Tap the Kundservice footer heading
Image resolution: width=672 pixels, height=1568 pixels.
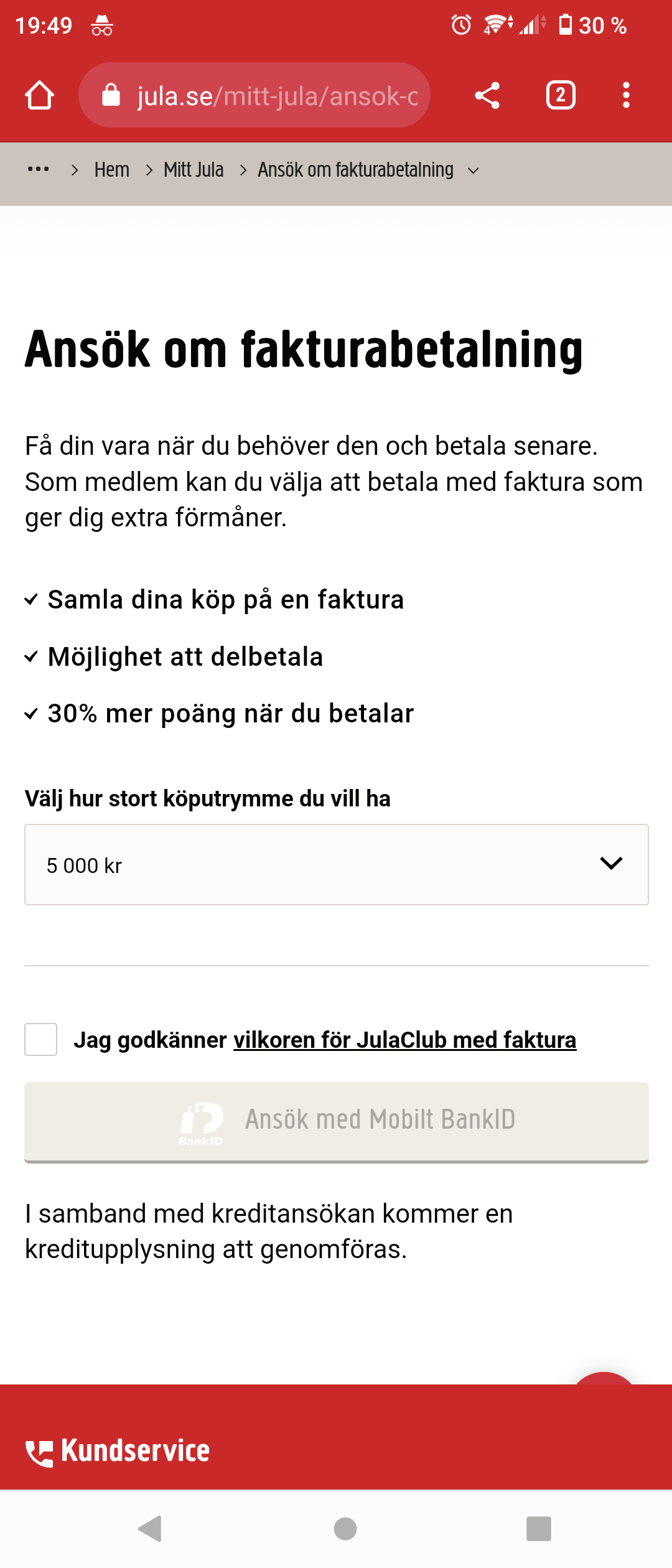[x=135, y=1451]
